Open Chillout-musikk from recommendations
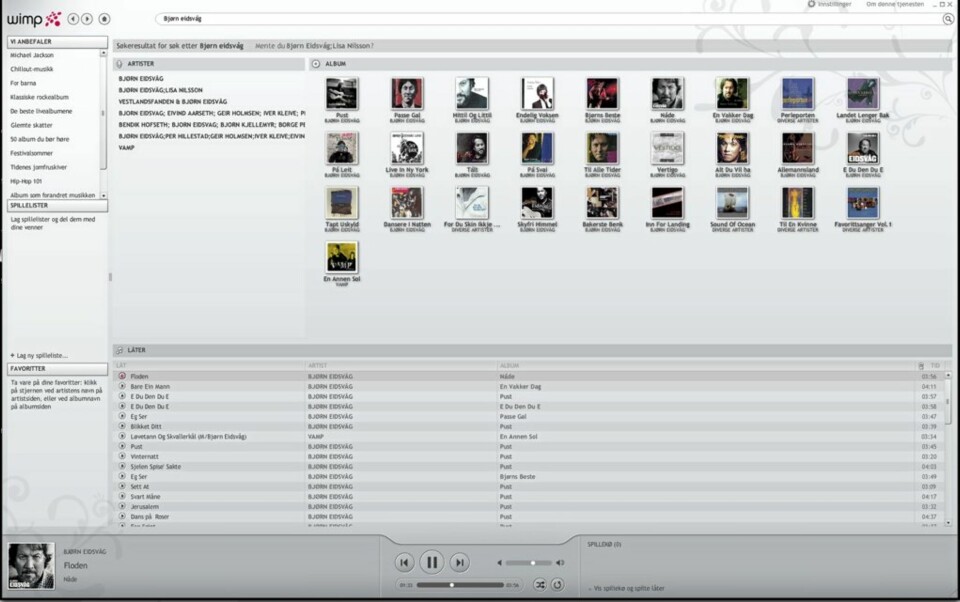The width and height of the screenshot is (960, 602). tap(32, 69)
